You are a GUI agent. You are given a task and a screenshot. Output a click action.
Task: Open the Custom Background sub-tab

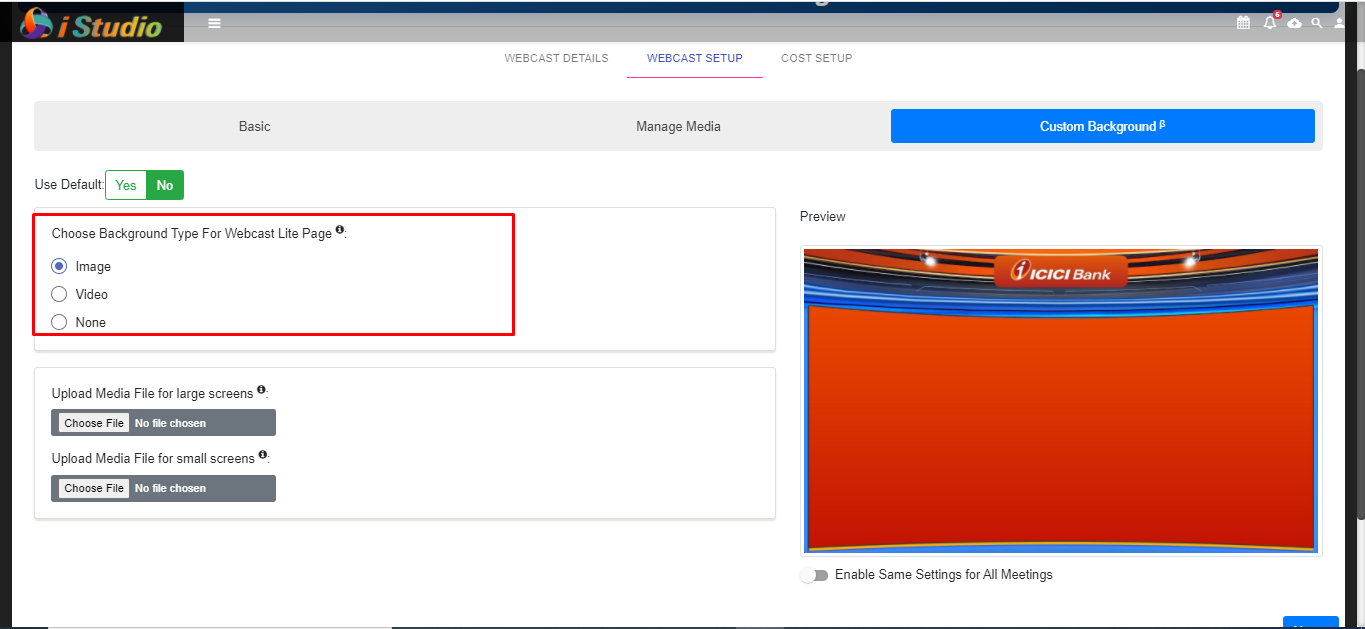pos(1102,126)
